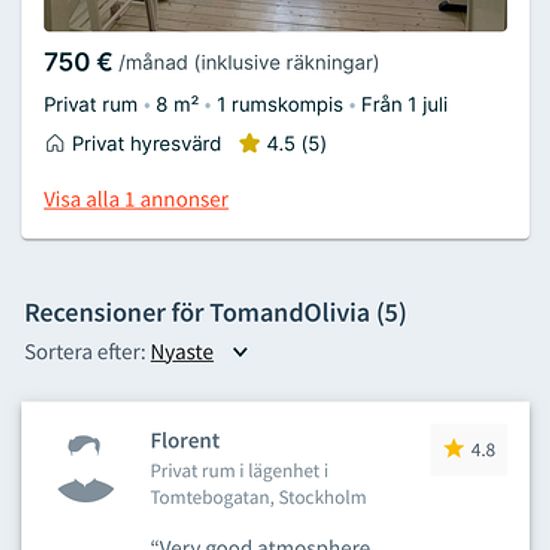
Task: Open the sort chevron next to Nyaste
Action: [240, 352]
